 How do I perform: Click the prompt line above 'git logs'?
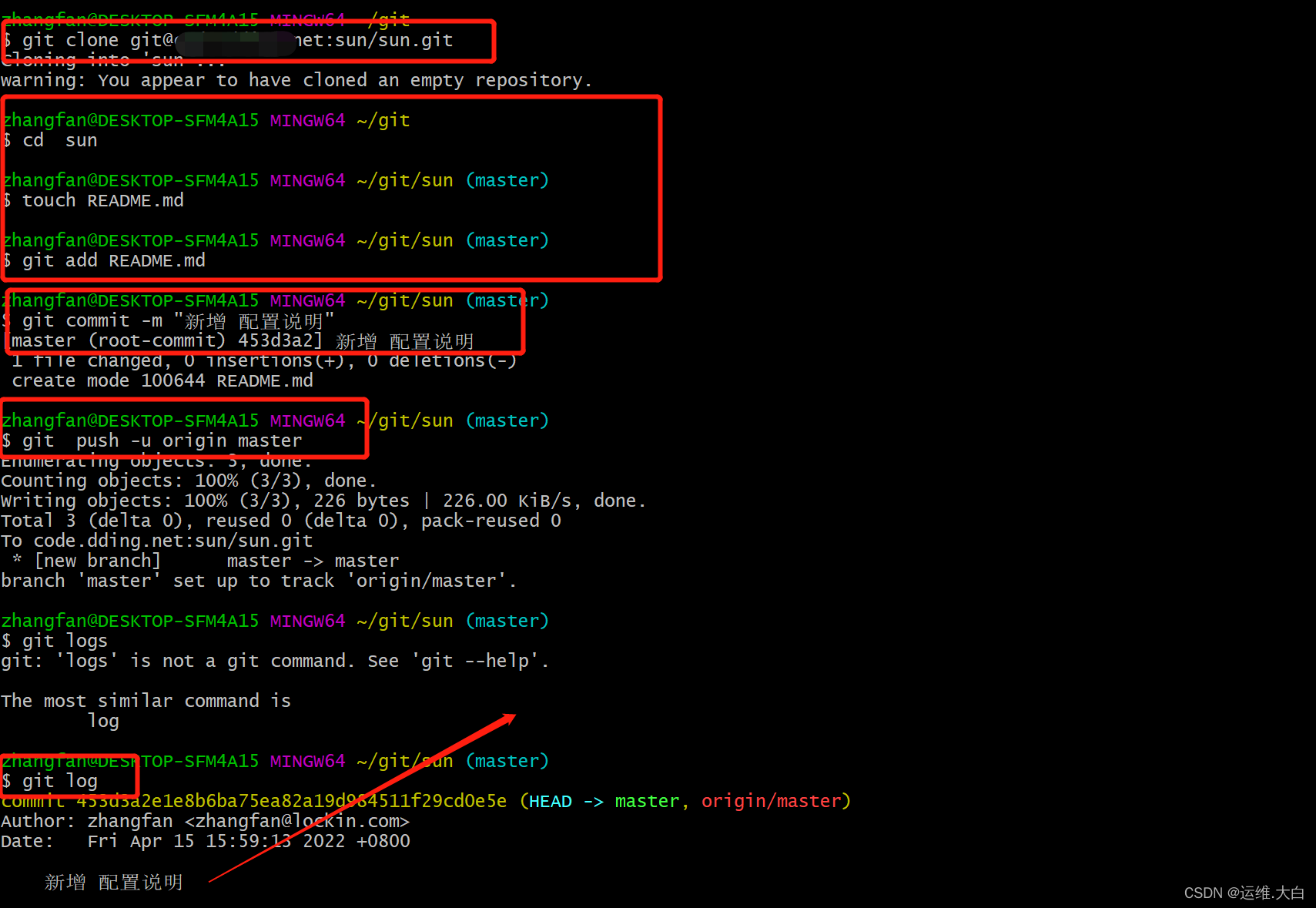click(276, 621)
